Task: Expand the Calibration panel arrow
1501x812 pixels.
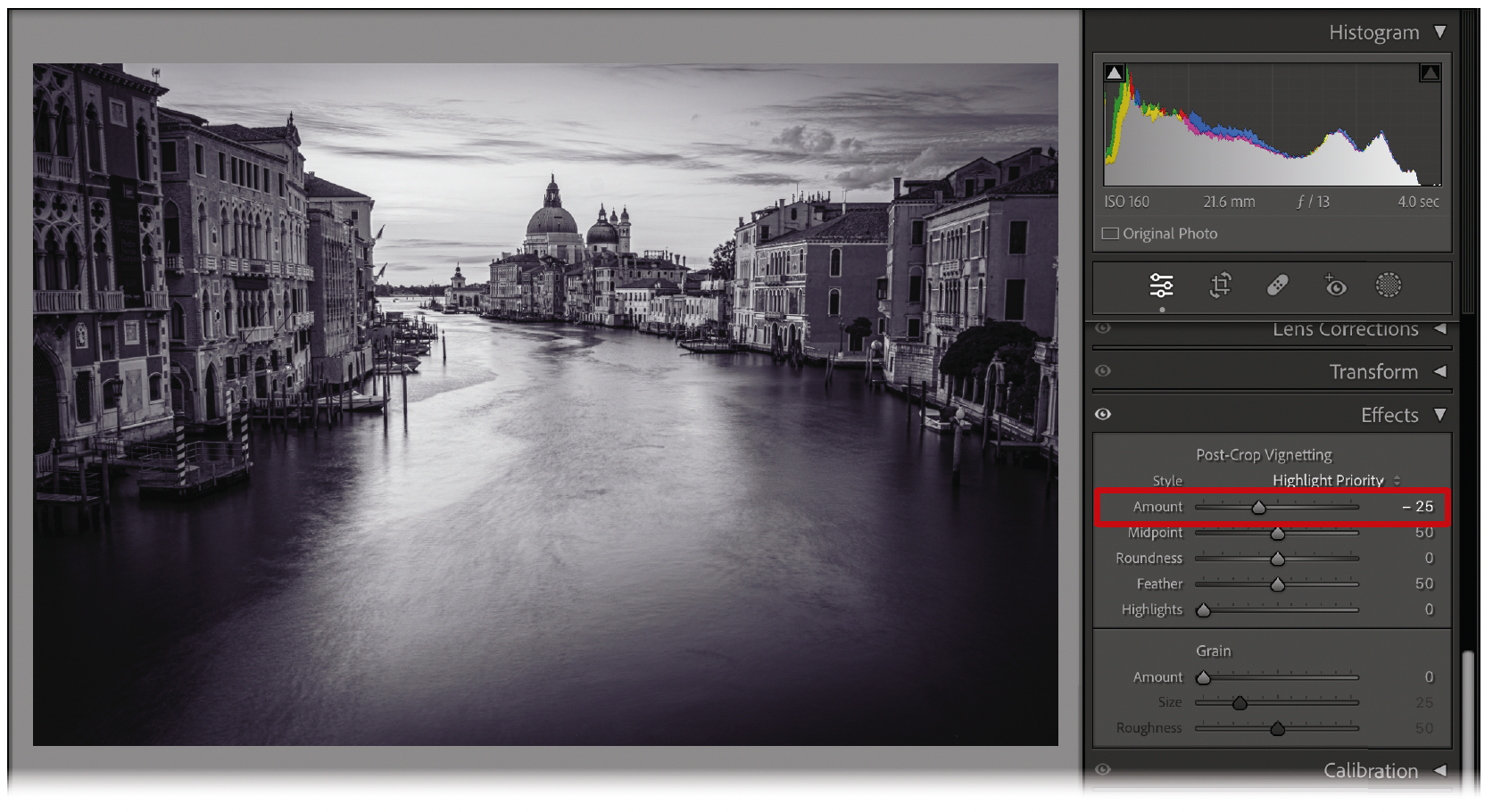Action: [1439, 770]
